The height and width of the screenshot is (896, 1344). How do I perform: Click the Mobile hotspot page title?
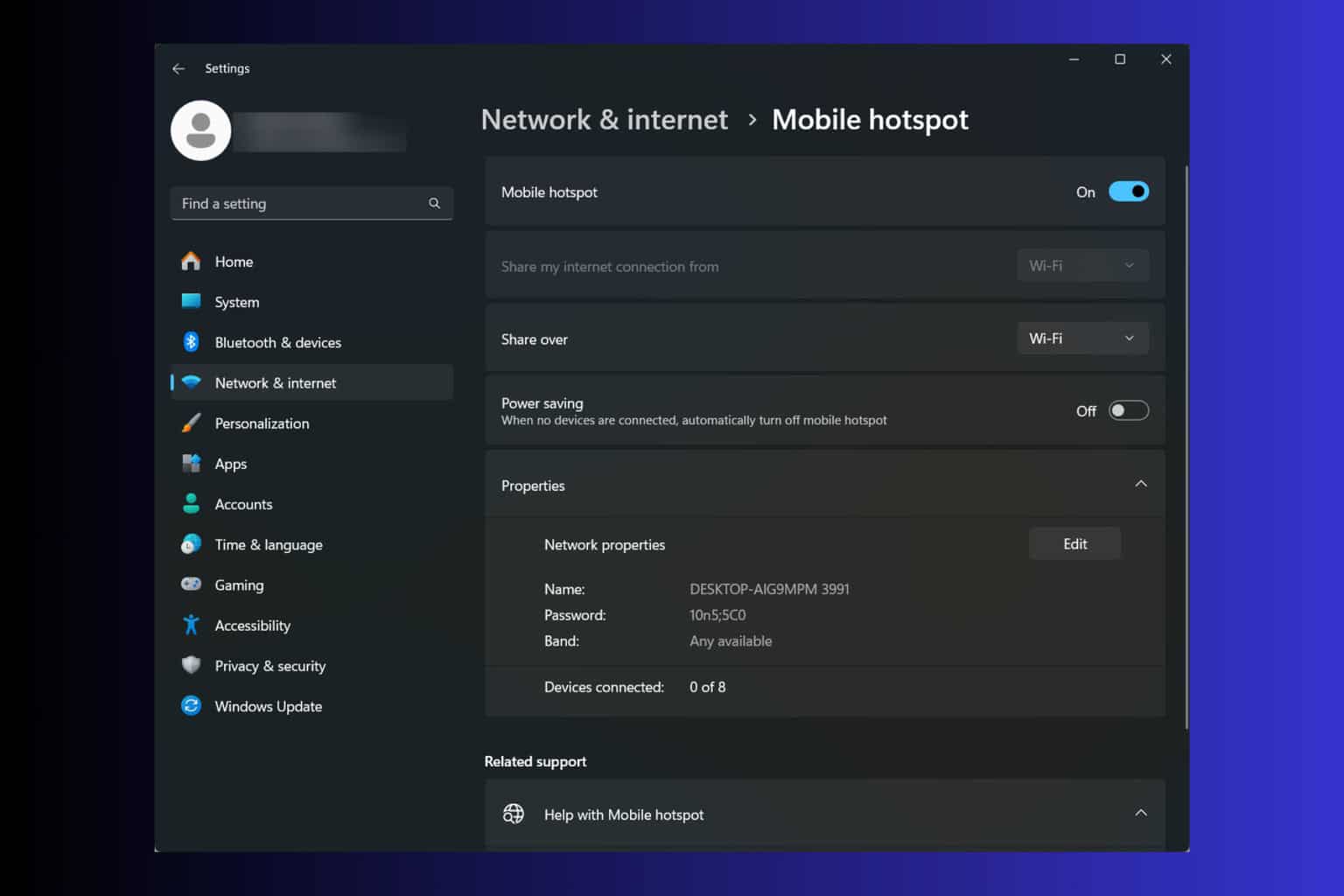click(x=870, y=120)
